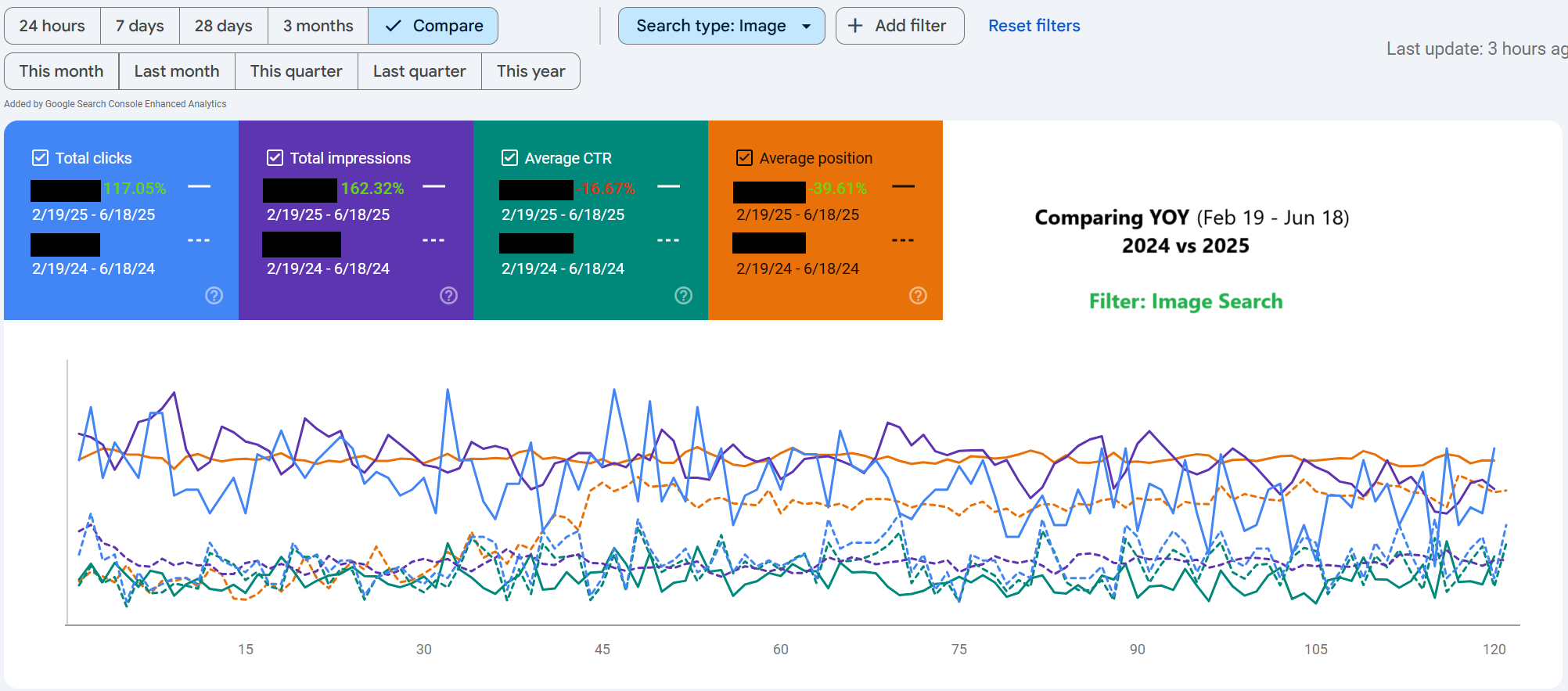Click the dashed line legend on Average position
The height and width of the screenshot is (691, 1568).
coord(903,240)
